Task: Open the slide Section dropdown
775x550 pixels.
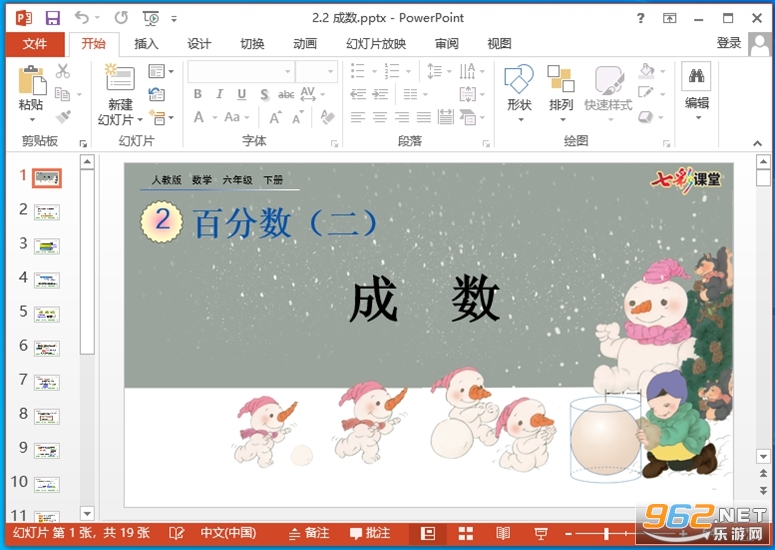Action: click(x=161, y=118)
